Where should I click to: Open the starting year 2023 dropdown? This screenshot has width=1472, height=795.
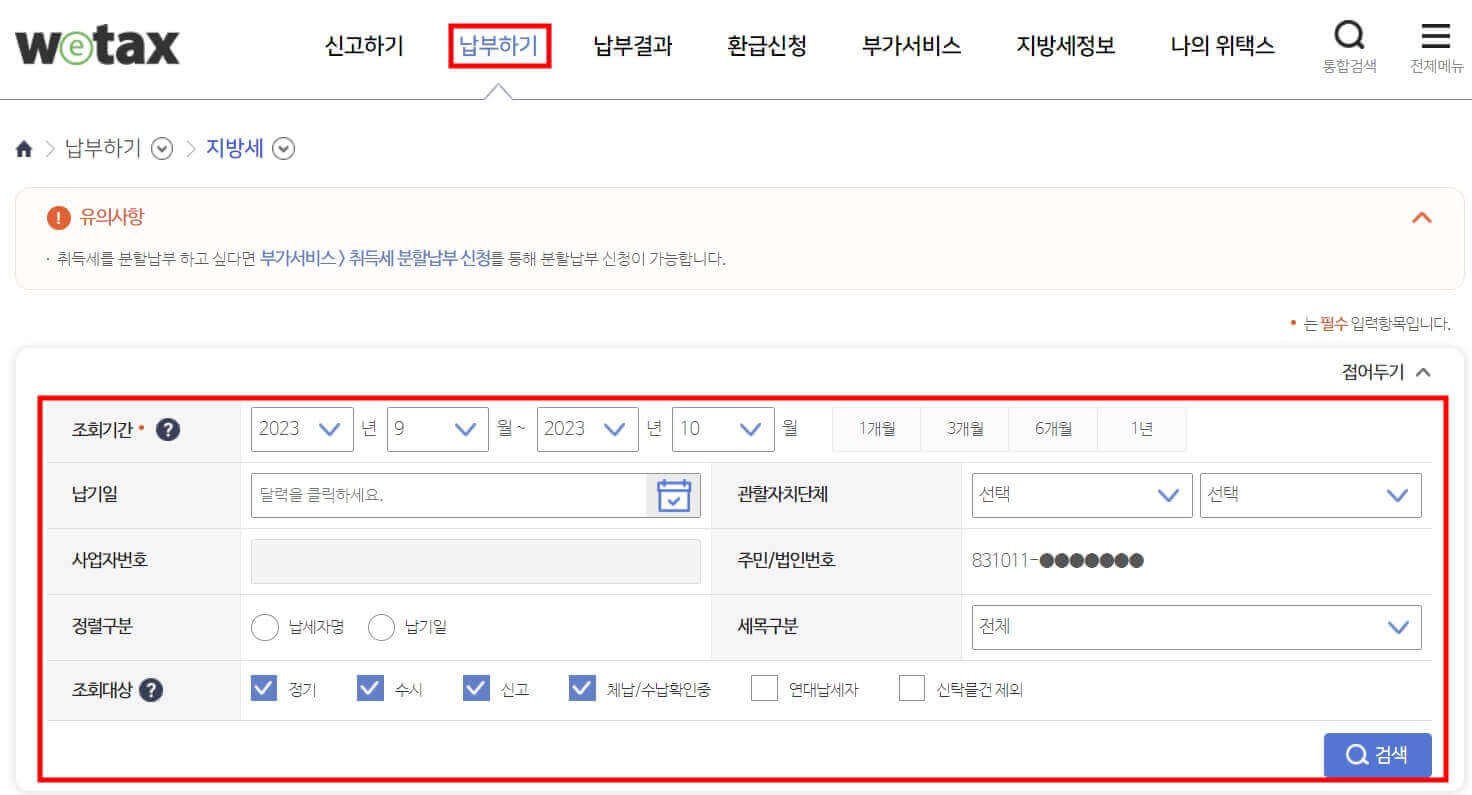tap(302, 429)
